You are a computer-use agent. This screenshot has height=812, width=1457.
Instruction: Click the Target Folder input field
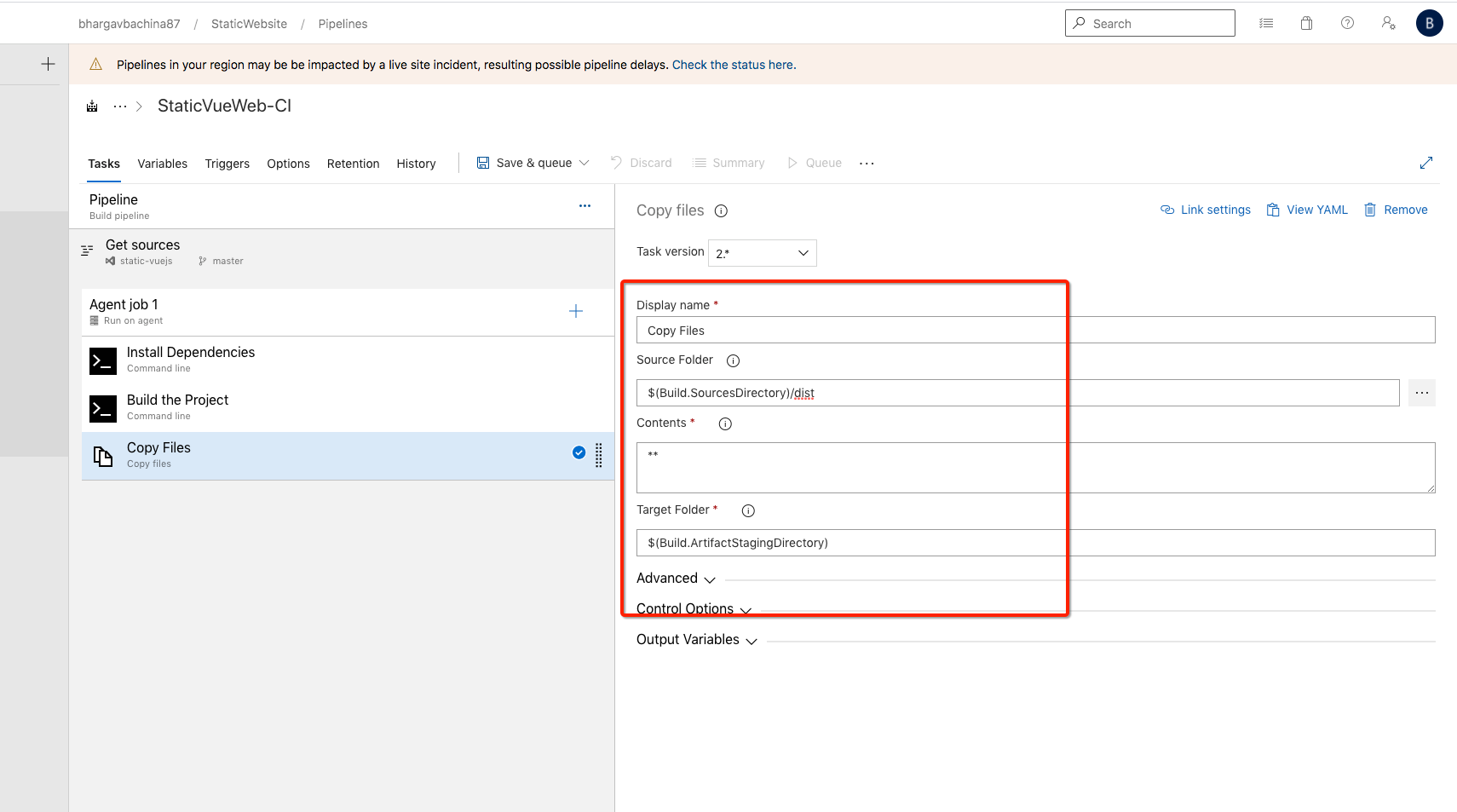pos(1035,543)
